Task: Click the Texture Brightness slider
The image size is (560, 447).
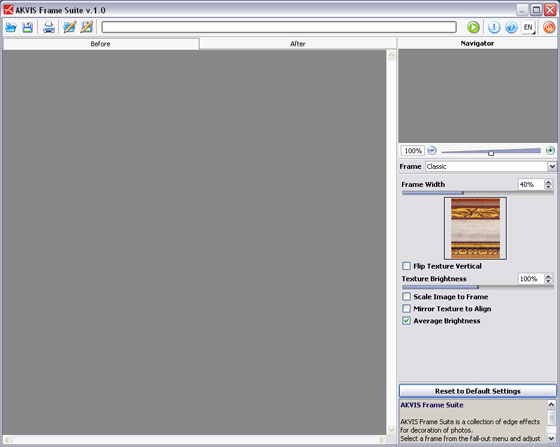Action: [x=478, y=287]
